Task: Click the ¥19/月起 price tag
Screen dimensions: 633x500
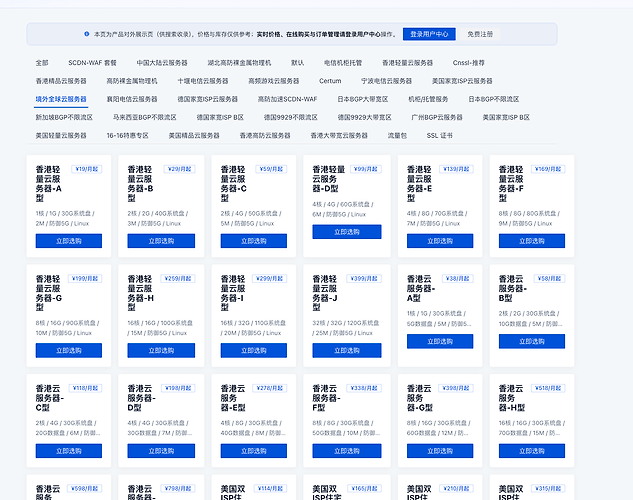Action: (x=87, y=169)
